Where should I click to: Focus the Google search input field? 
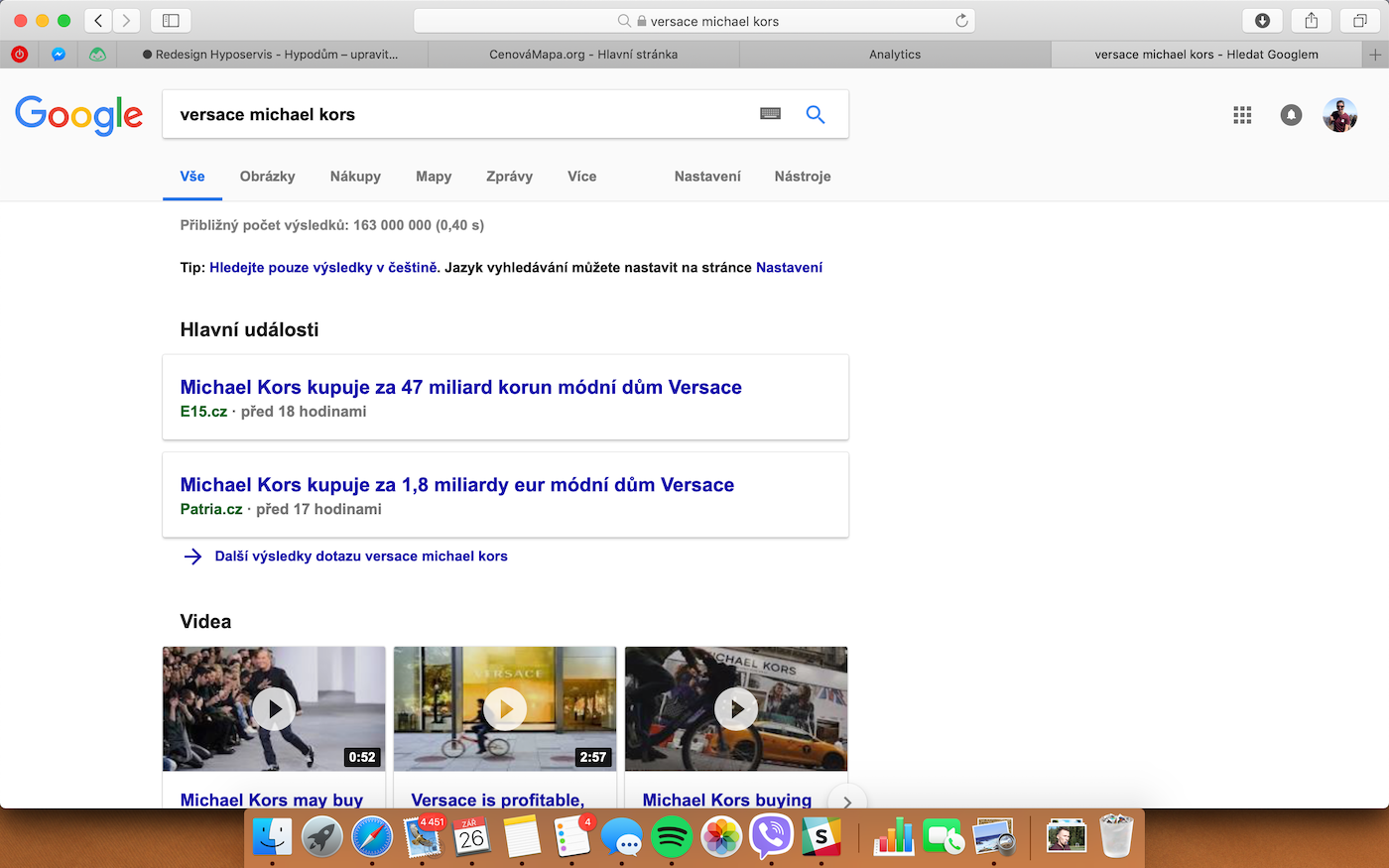coord(461,114)
